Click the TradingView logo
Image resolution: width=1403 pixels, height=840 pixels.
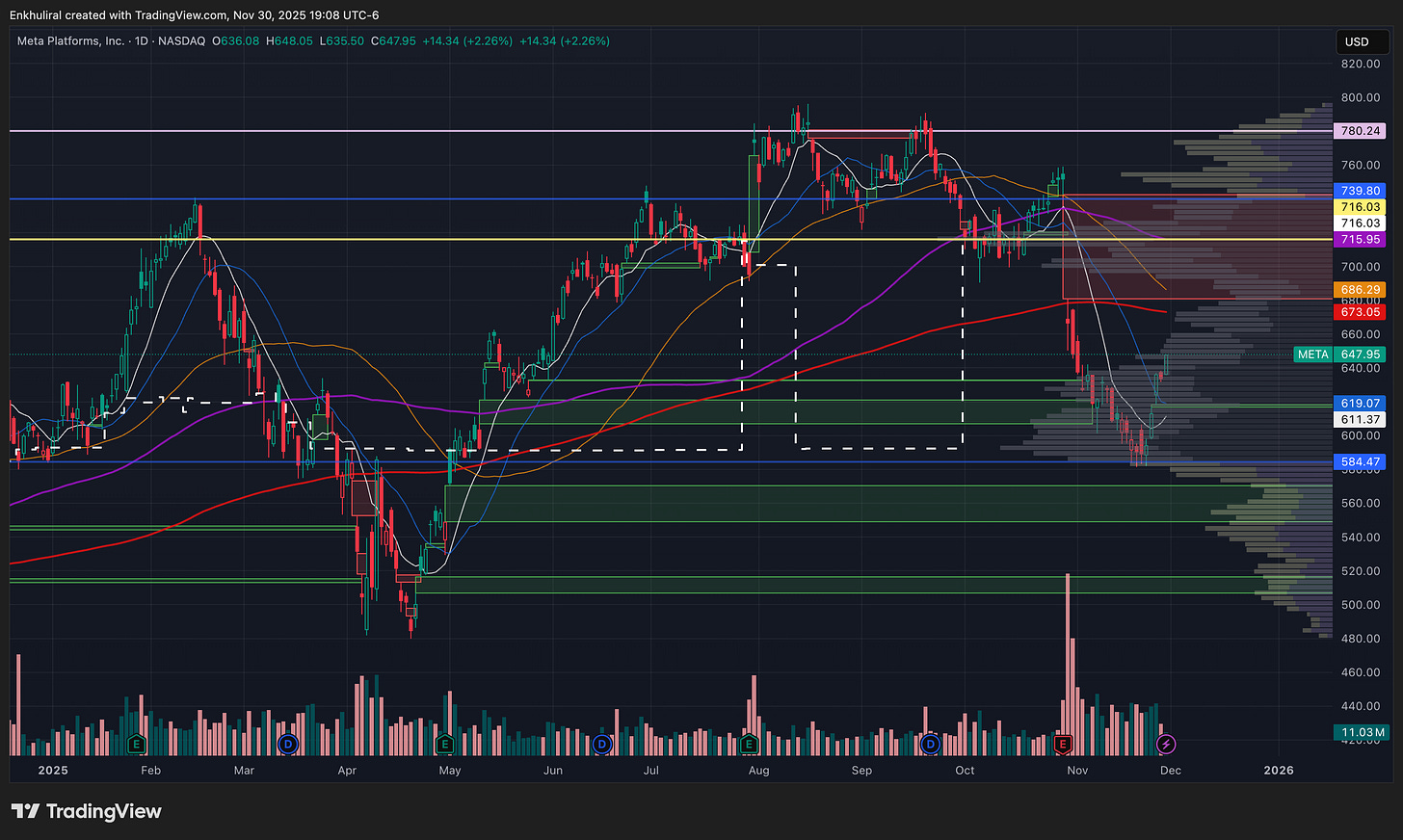[87, 811]
